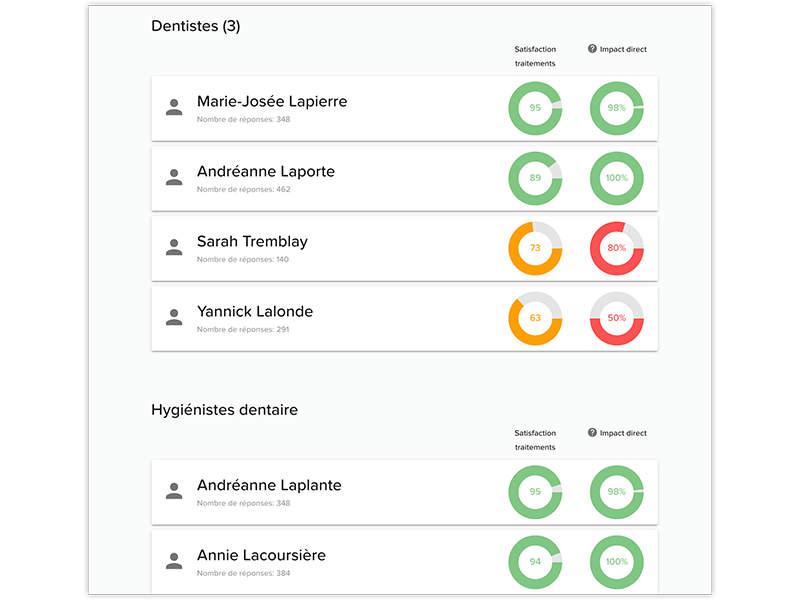Screen dimensions: 800x600
Task: Click the help icon beside Dentistes Impact direct
Action: [x=592, y=49]
